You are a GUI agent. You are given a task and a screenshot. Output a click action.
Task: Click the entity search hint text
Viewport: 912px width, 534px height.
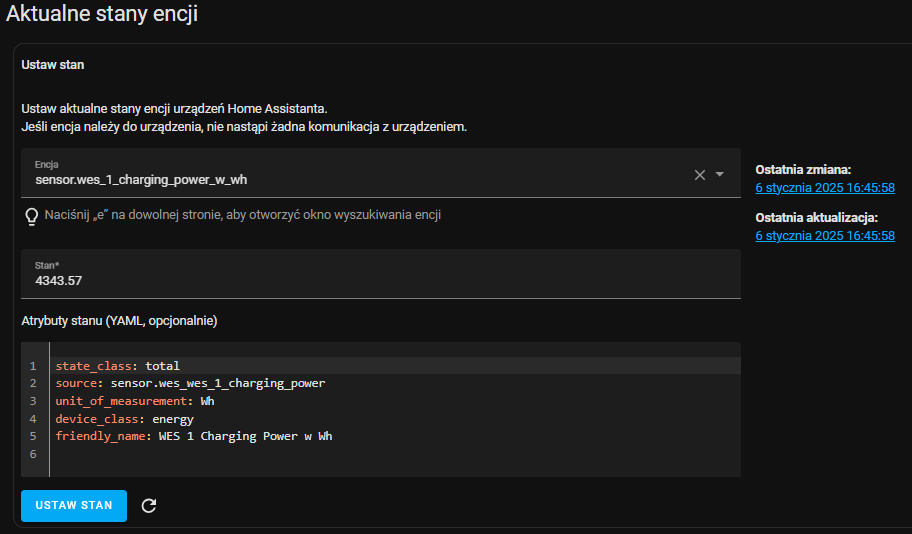pos(243,215)
